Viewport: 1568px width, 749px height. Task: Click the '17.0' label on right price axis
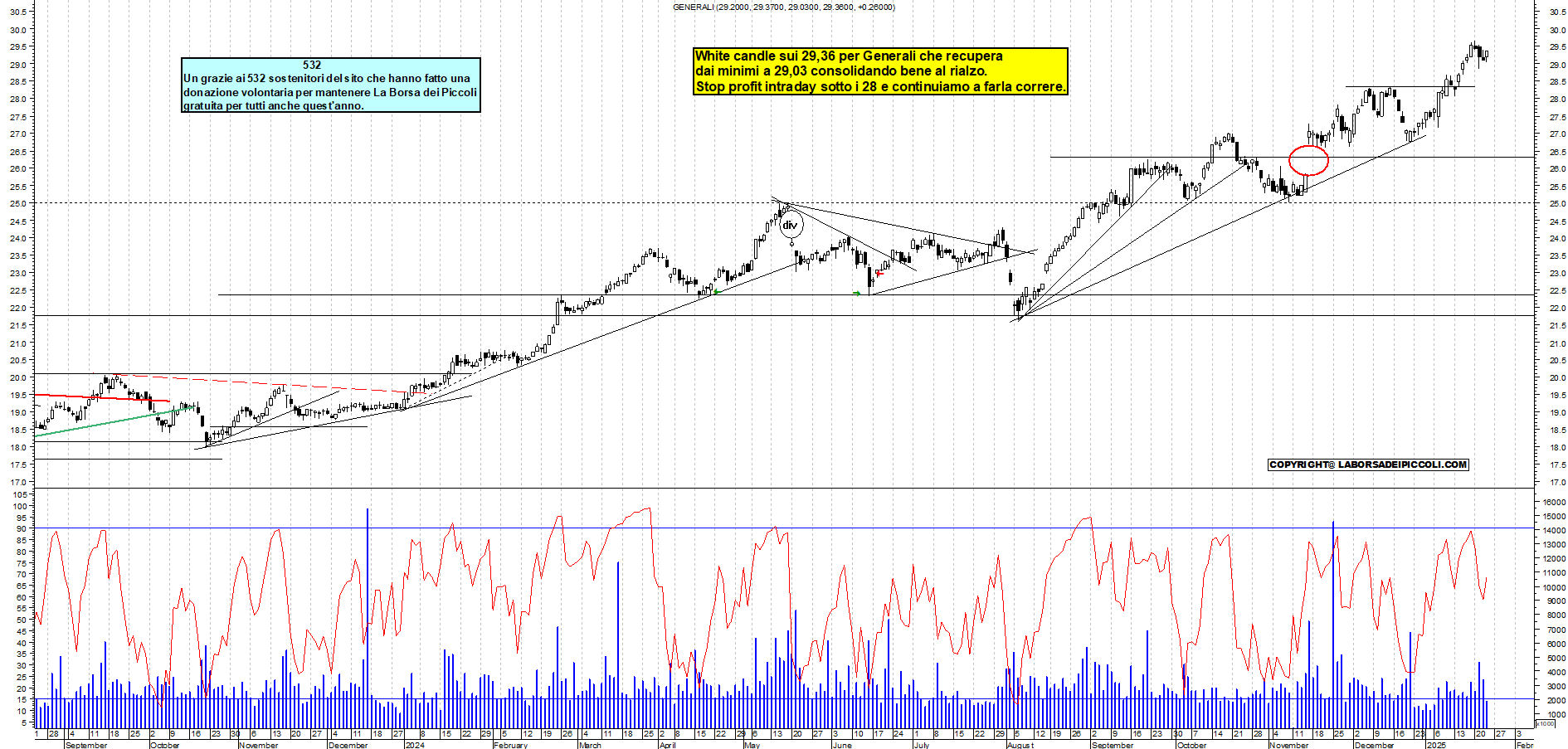point(1556,483)
